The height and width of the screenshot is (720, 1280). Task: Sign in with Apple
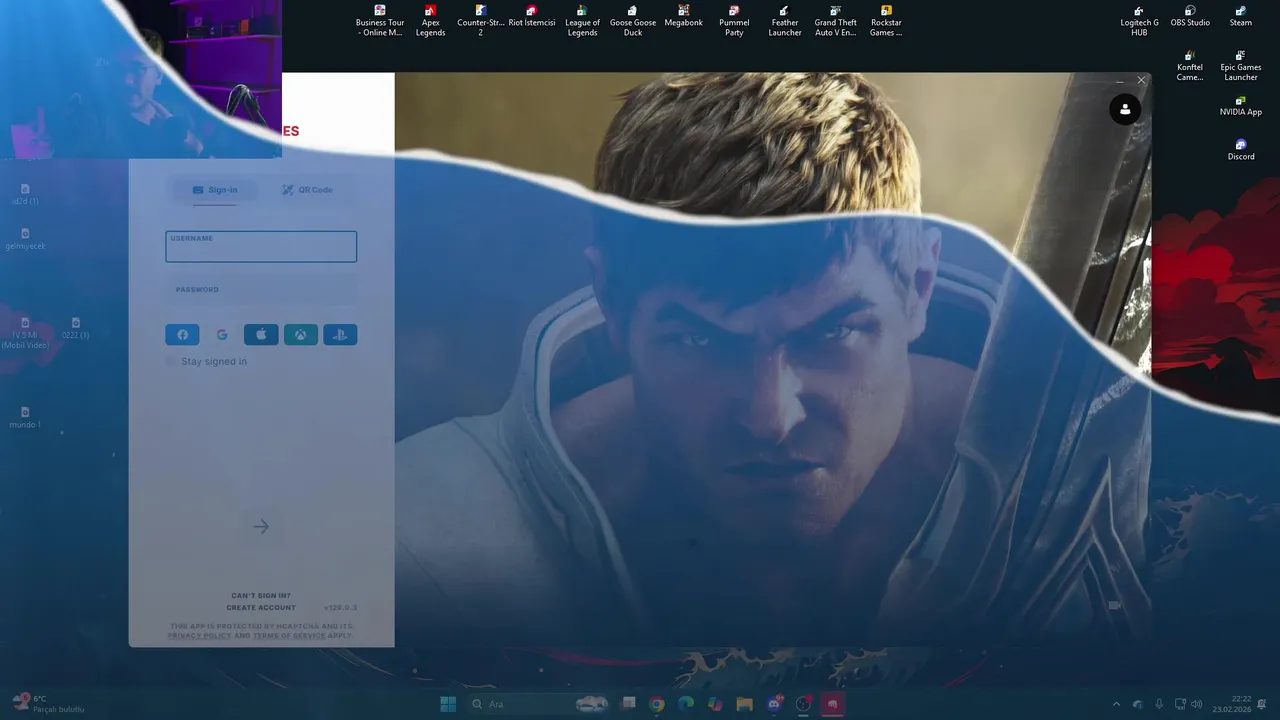click(261, 335)
